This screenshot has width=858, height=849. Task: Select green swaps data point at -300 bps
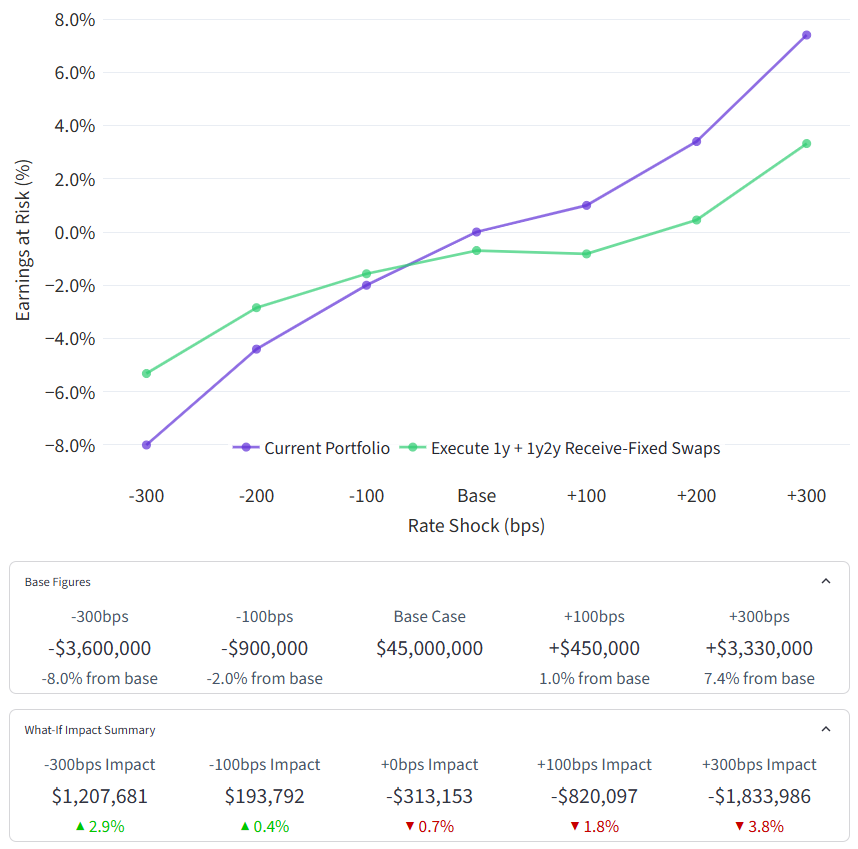pos(147,373)
